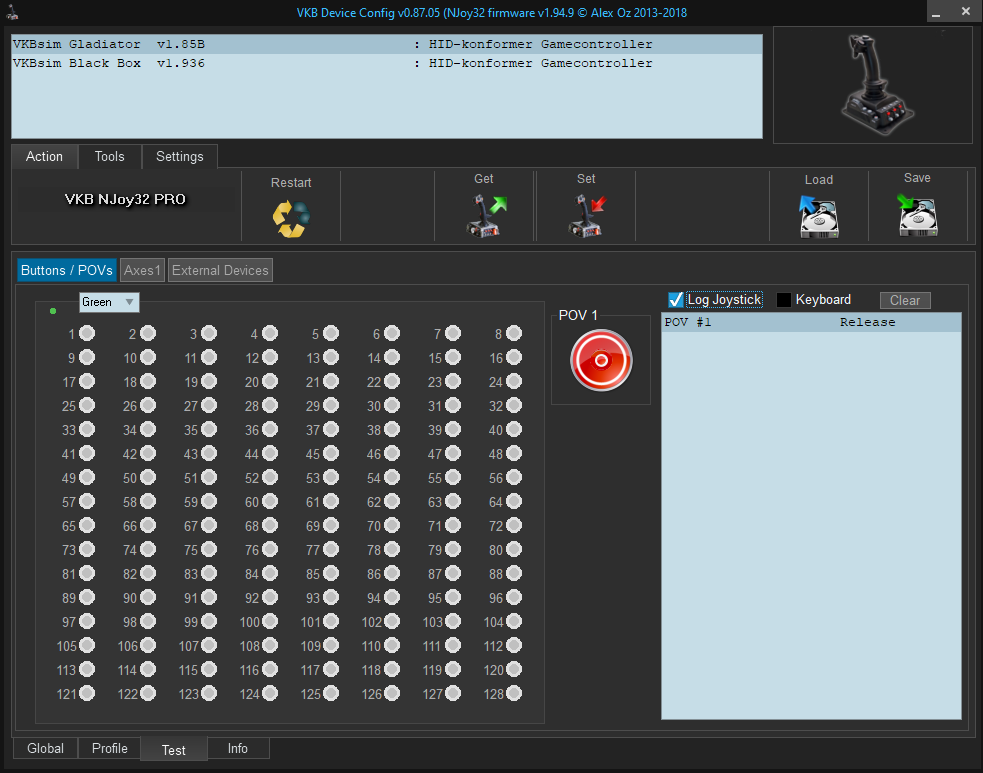Image resolution: width=983 pixels, height=773 pixels.
Task: Disable the Log Joystick checkbox
Action: (676, 300)
